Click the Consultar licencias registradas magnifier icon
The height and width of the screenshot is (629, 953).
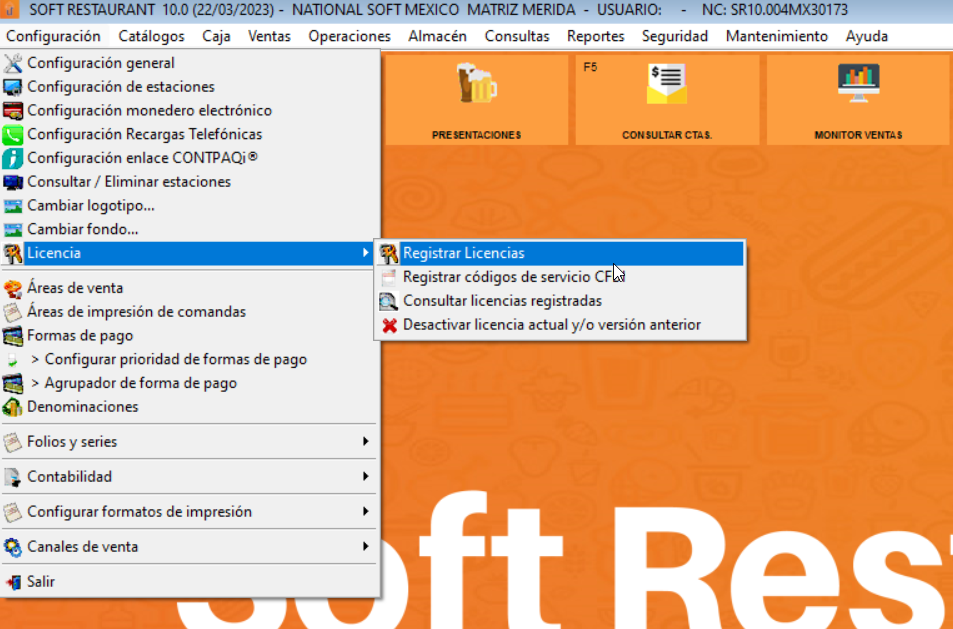(x=389, y=301)
